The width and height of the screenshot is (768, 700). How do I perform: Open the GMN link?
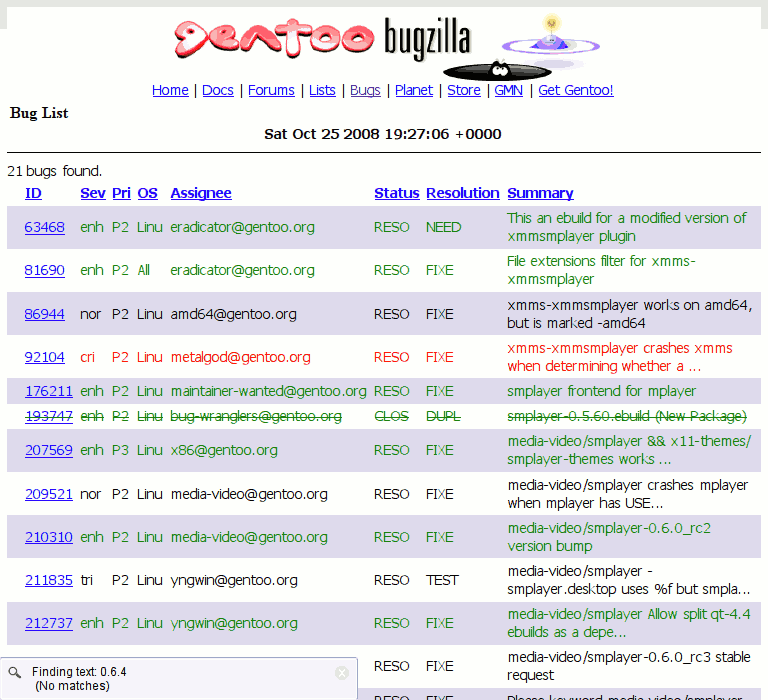click(x=508, y=90)
